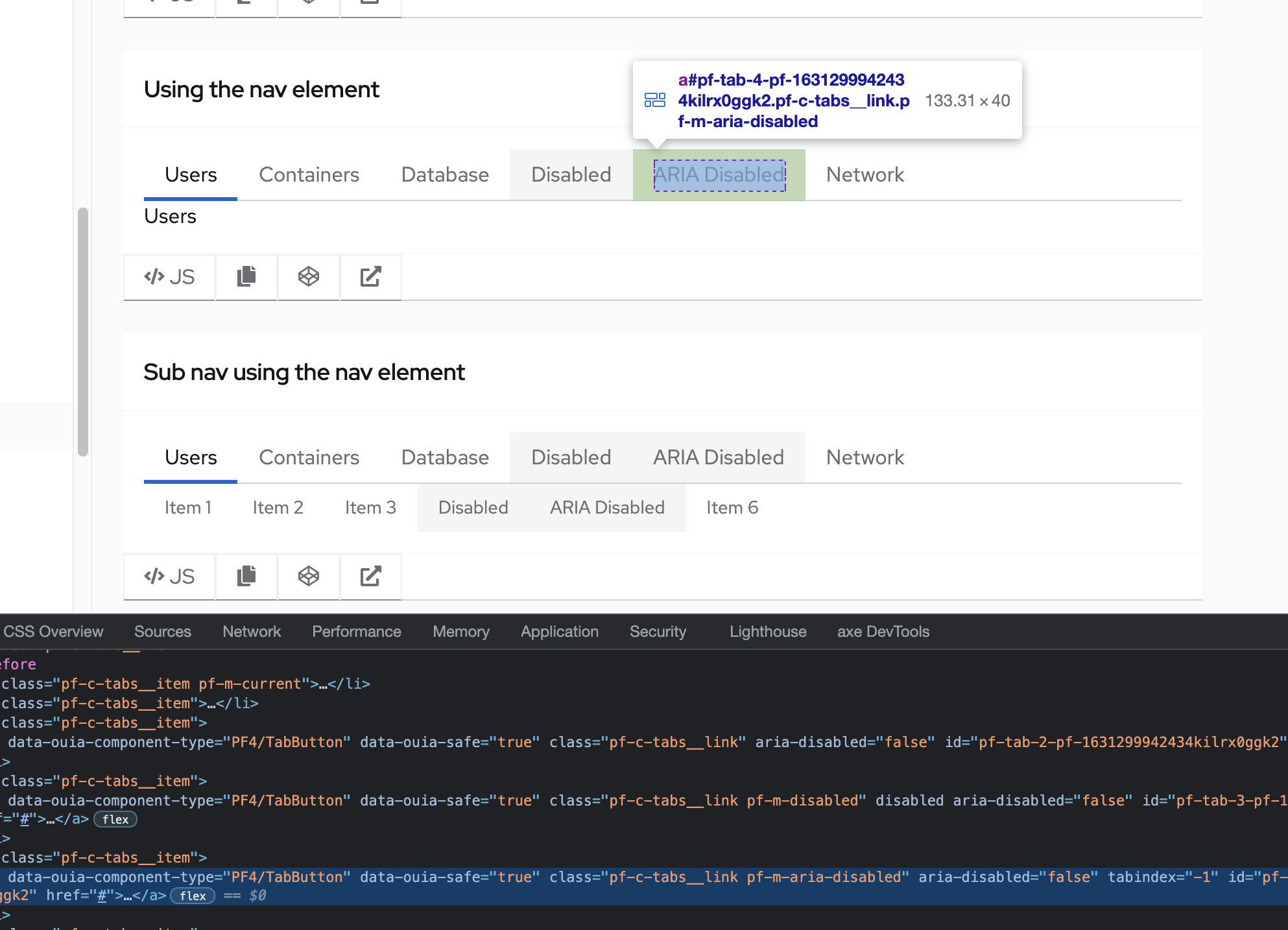Open the Application panel in DevTools

point(559,632)
